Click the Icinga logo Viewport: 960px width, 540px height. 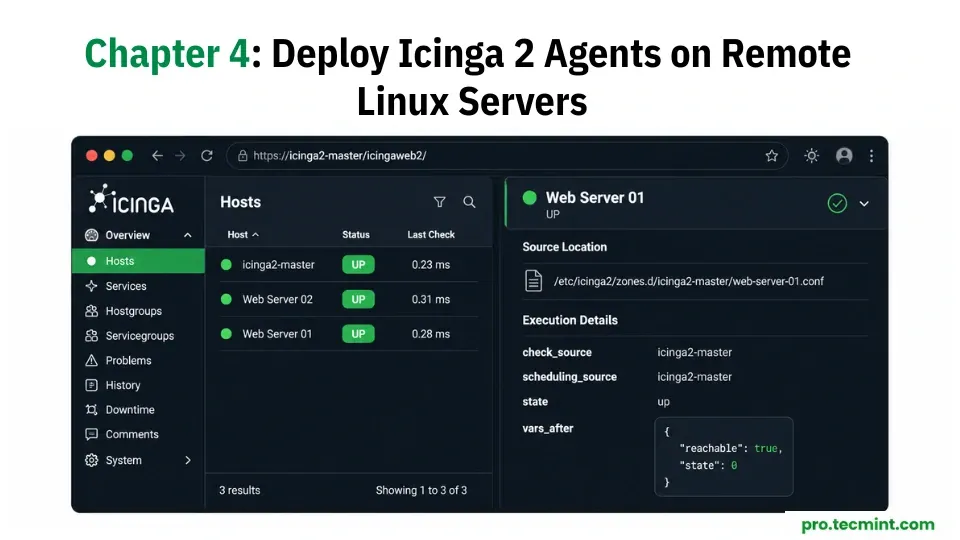[x=131, y=199]
